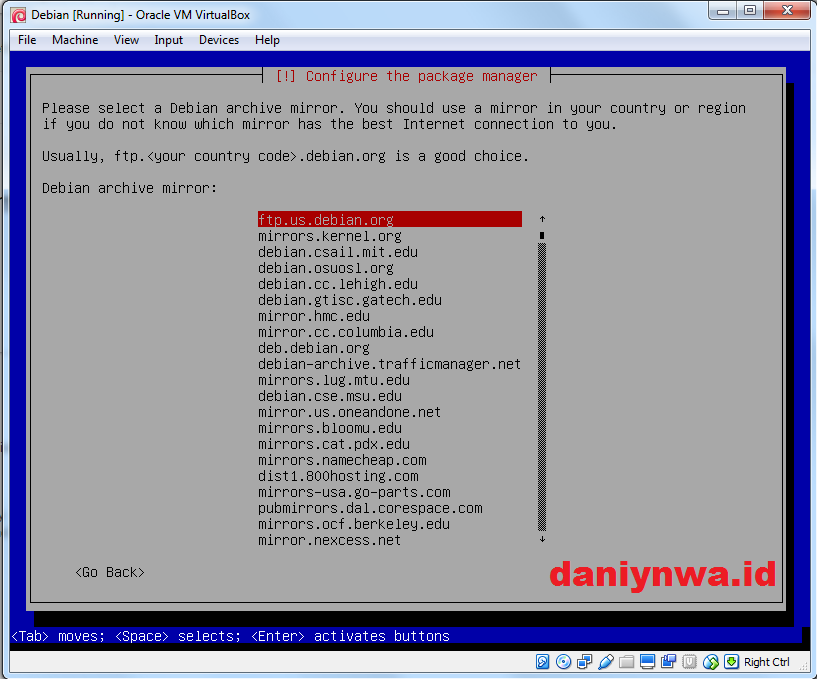Image resolution: width=817 pixels, height=679 pixels.
Task: Open the View menu
Action: tap(126, 40)
